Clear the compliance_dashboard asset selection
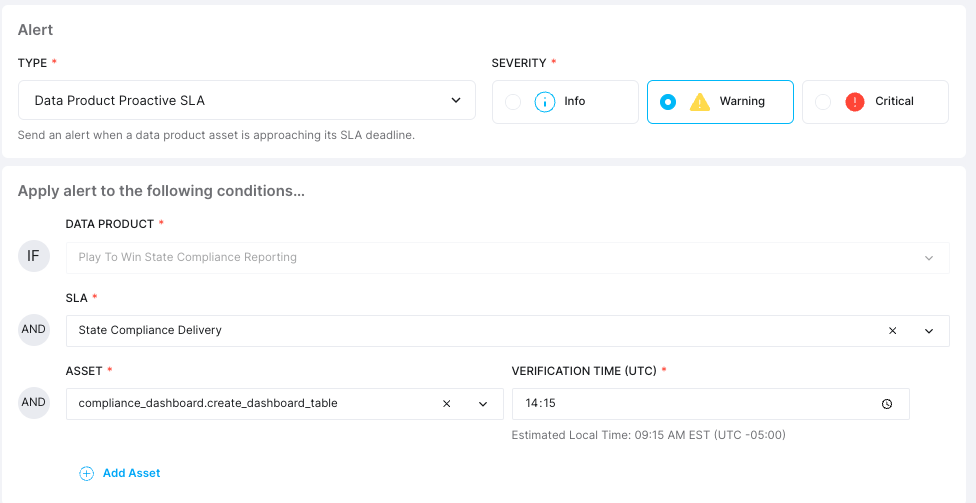Viewport: 976px width, 503px height. pos(447,404)
